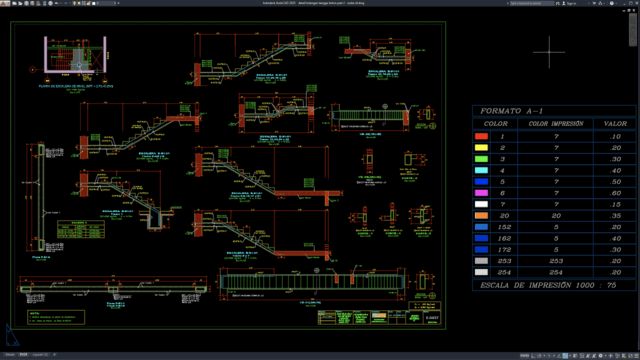Add a new layout with plus button
The height and width of the screenshot is (360, 640).
pos(54,354)
